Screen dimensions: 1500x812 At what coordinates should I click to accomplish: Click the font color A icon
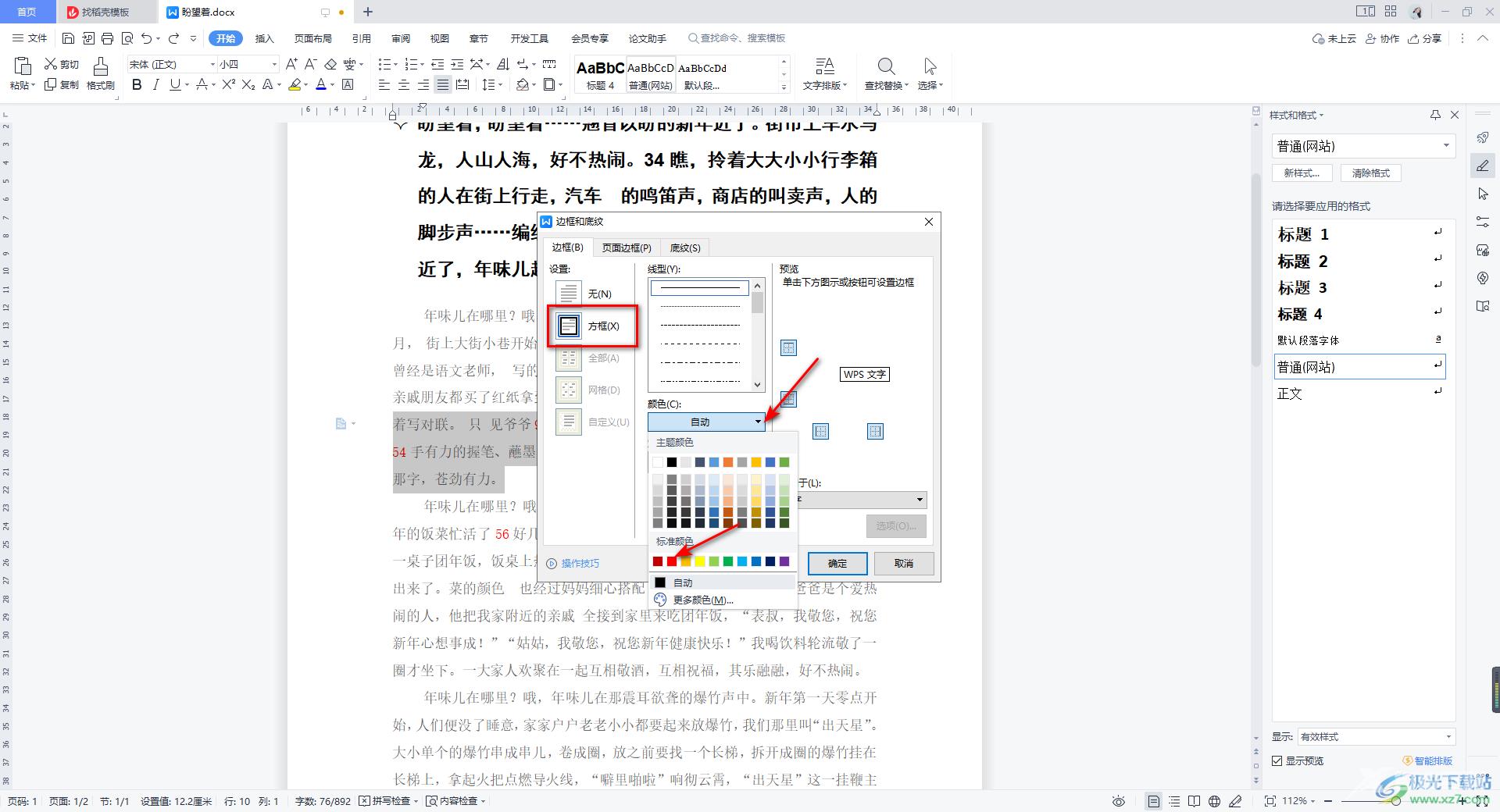coord(321,84)
